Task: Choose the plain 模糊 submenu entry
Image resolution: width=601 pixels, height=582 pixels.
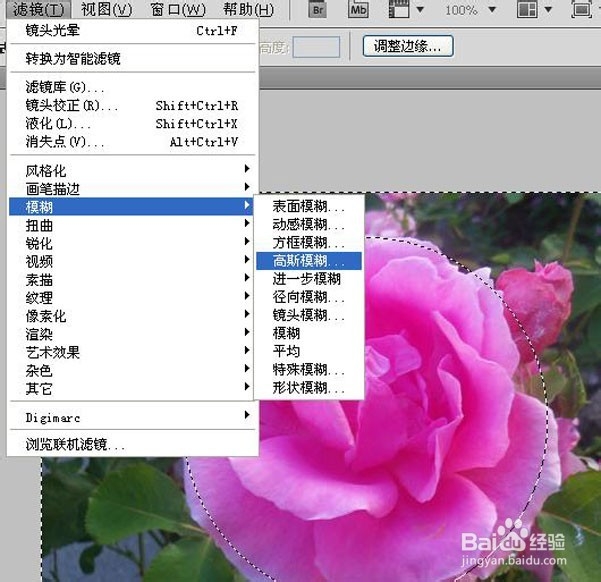Action: click(309, 333)
